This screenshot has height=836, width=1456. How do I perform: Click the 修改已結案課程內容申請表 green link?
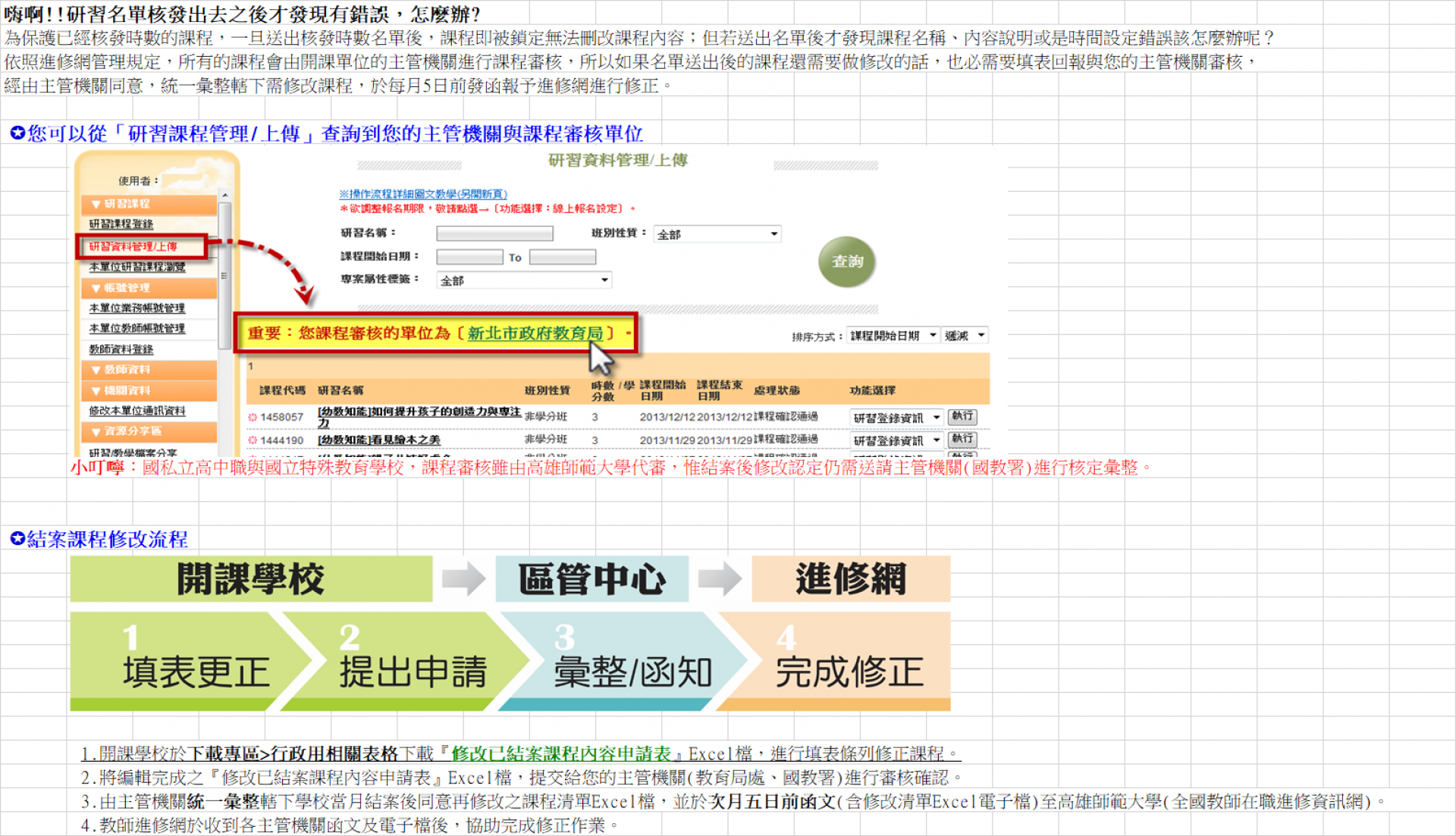(561, 754)
